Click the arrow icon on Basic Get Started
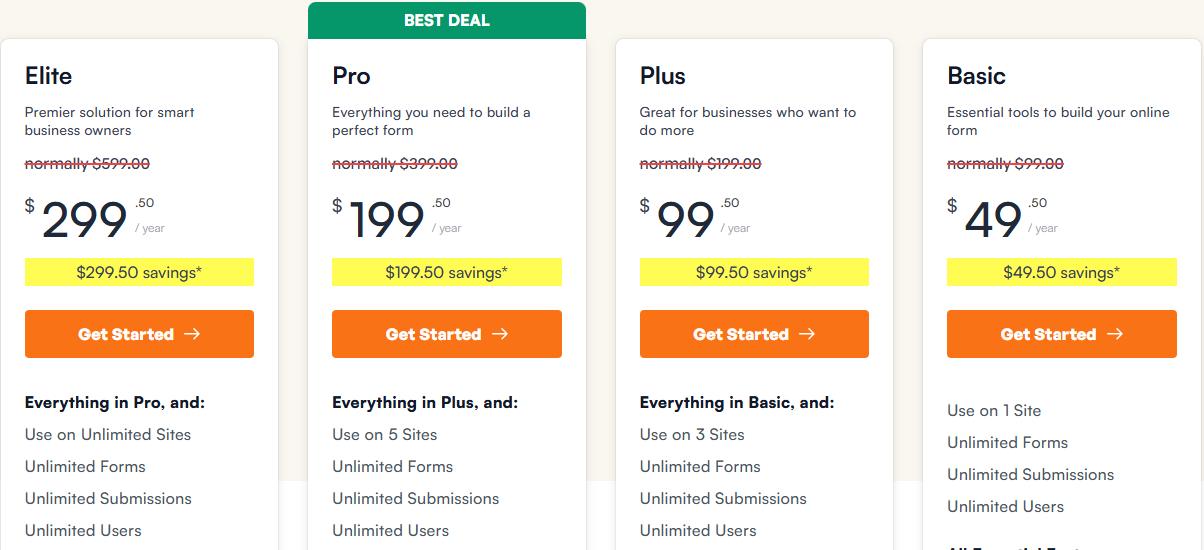1204x550 pixels. click(1116, 334)
